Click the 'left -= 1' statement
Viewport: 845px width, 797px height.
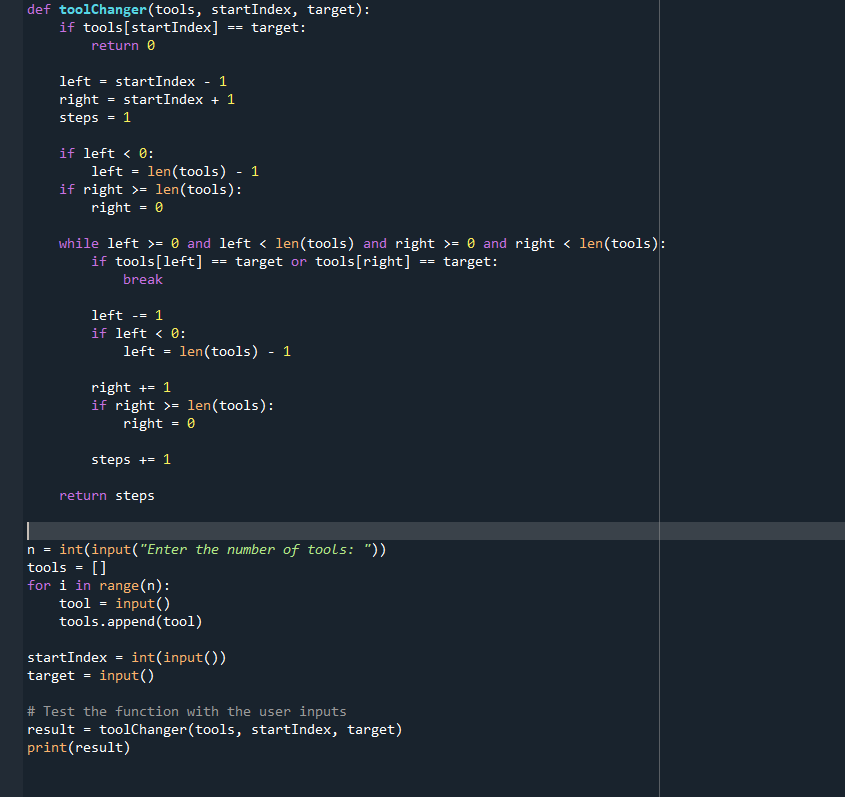(x=127, y=316)
